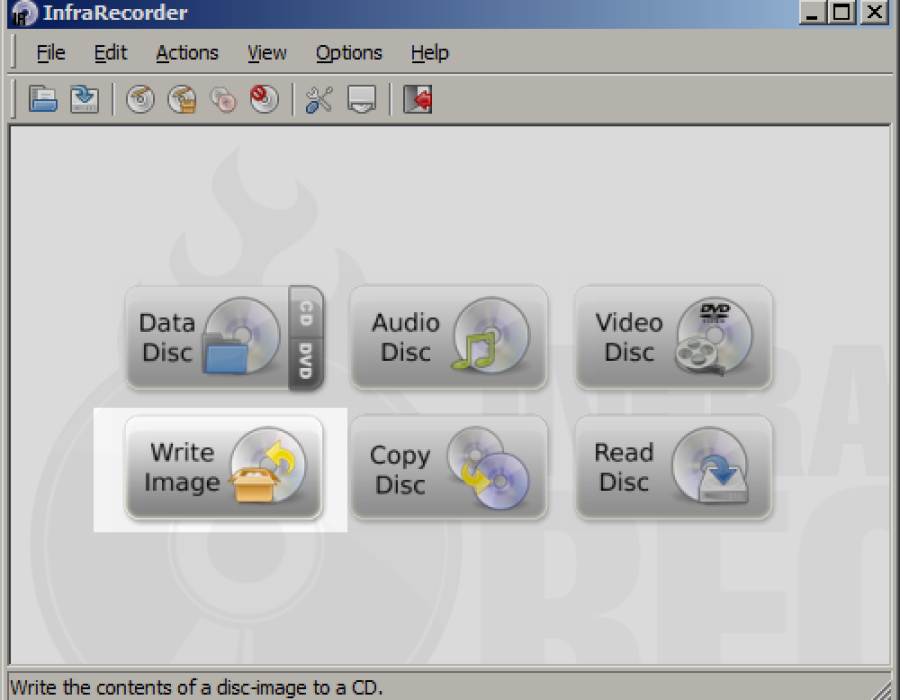Open the View menu
Viewport: 900px width, 700px height.
click(267, 53)
